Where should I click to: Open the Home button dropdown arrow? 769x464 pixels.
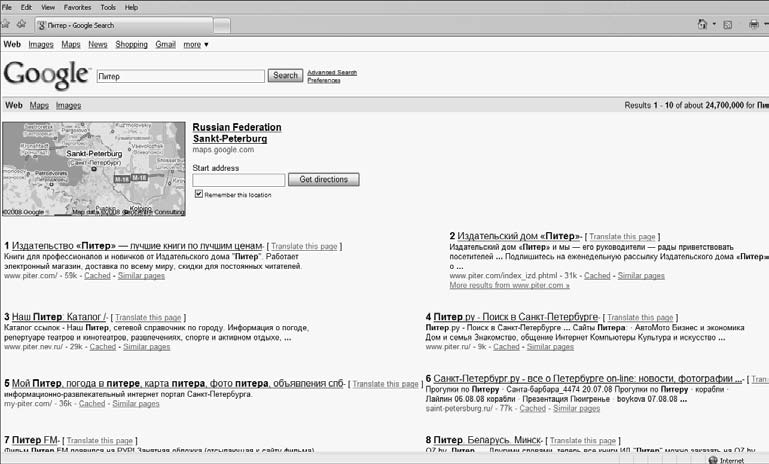[x=714, y=24]
